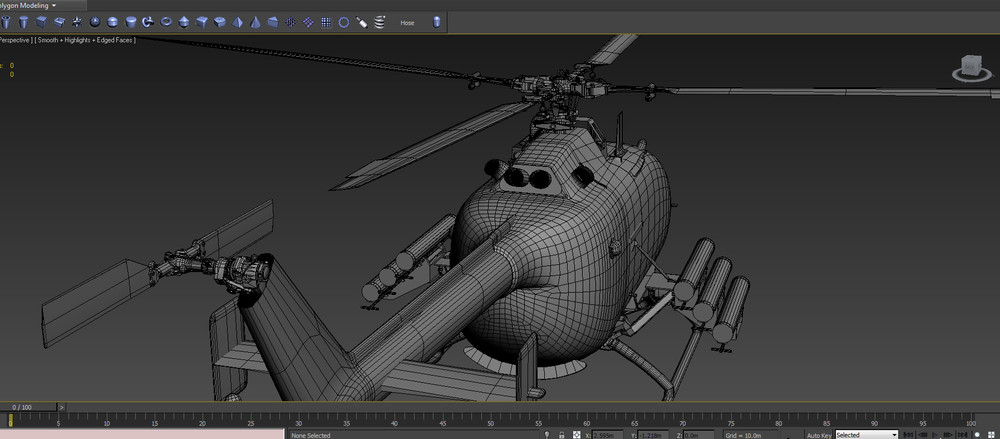Select the capsule icon right of Hose
This screenshot has height=439, width=1000.
437,21
